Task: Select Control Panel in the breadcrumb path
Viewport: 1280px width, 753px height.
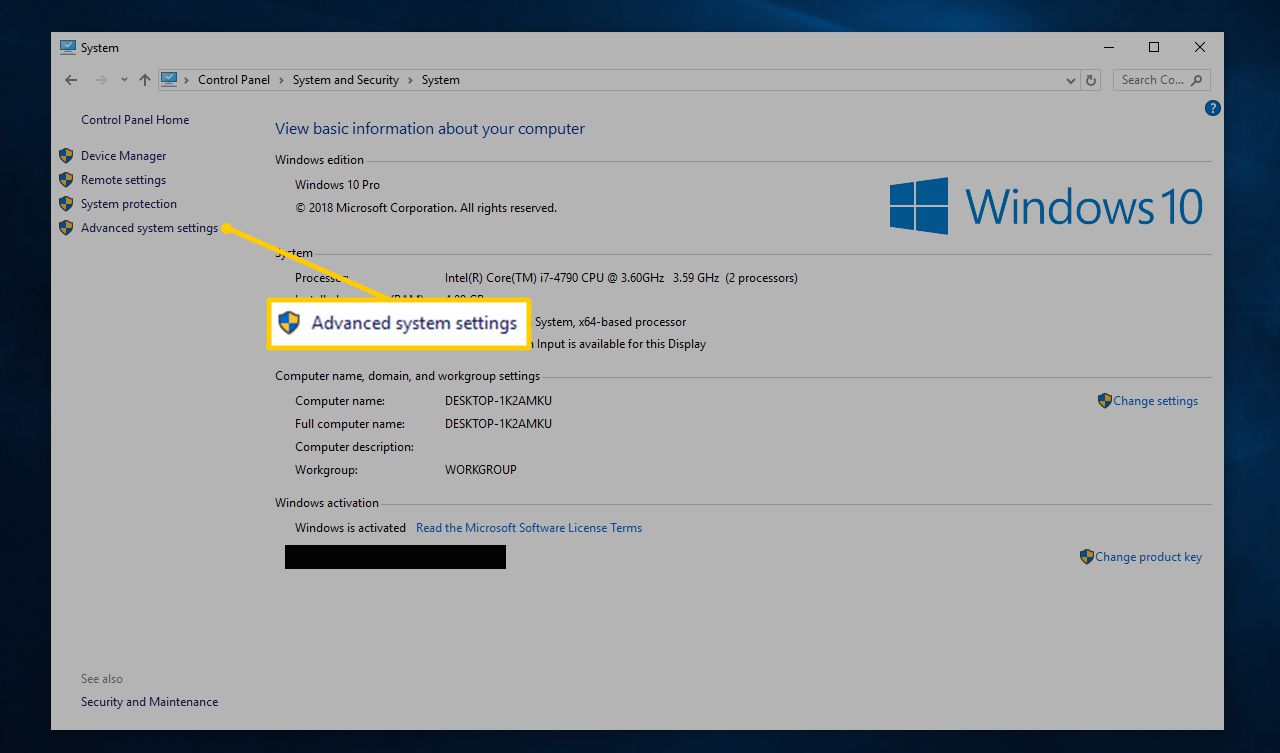Action: 234,80
